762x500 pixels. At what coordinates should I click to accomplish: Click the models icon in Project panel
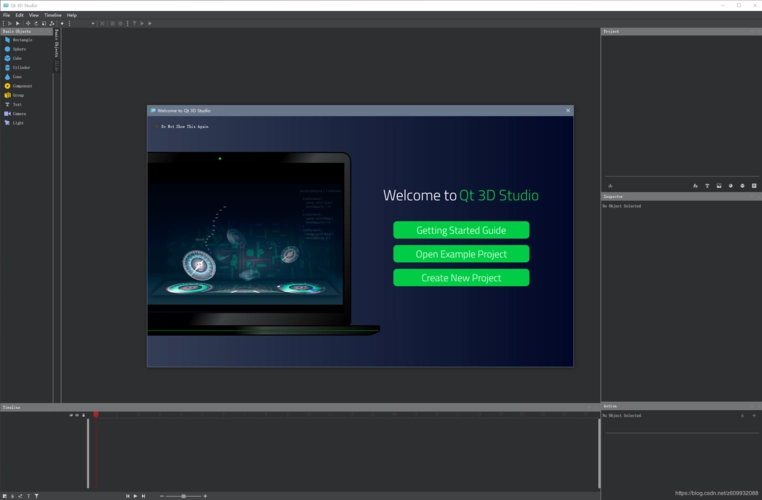click(742, 186)
